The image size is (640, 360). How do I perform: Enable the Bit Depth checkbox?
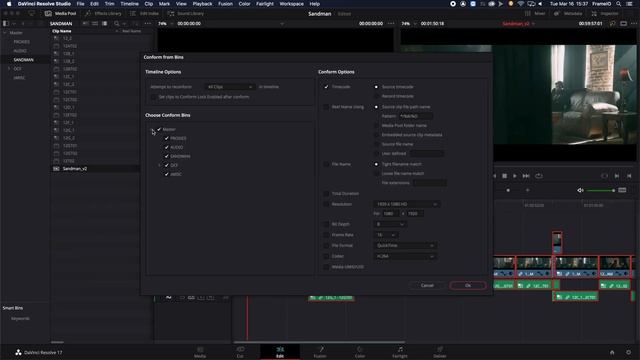[326, 224]
